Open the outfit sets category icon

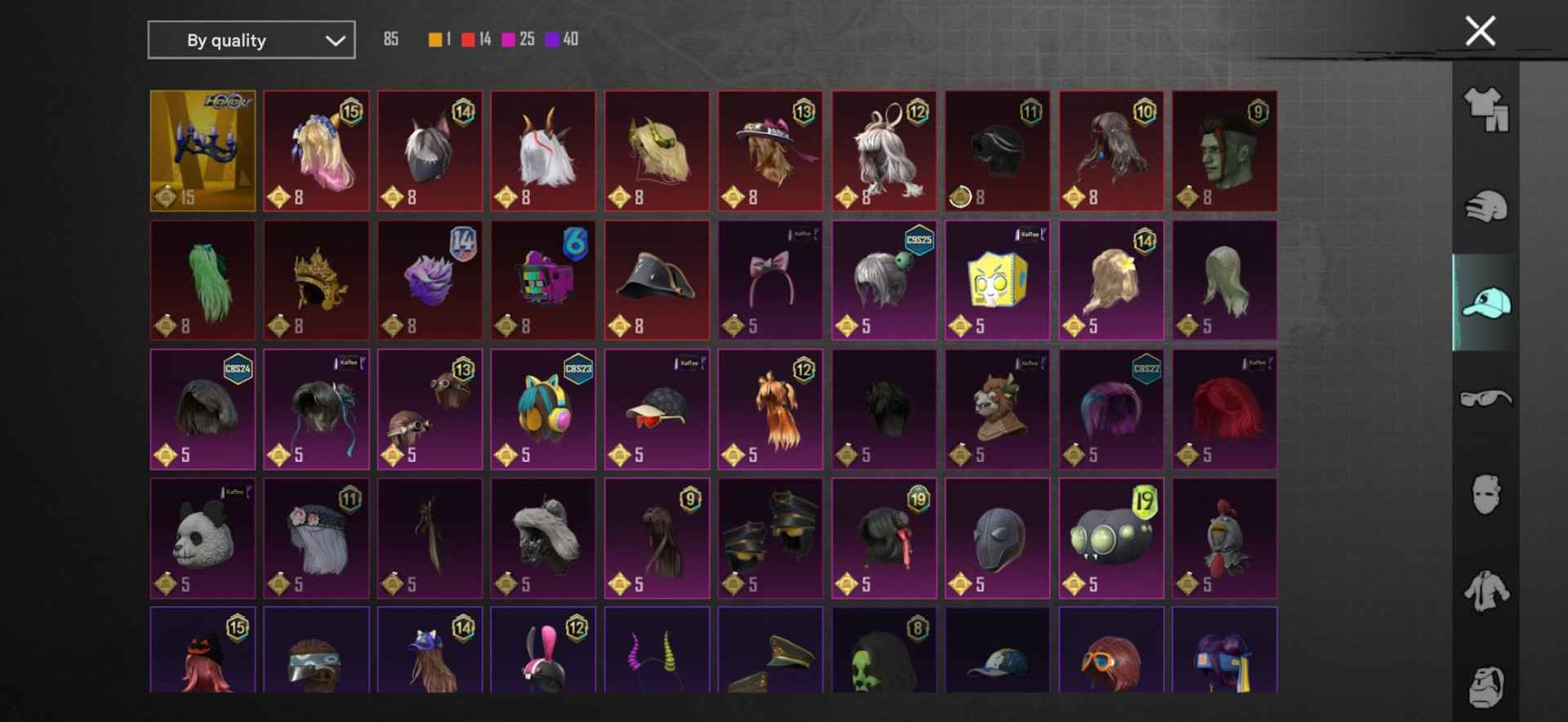(x=1486, y=109)
